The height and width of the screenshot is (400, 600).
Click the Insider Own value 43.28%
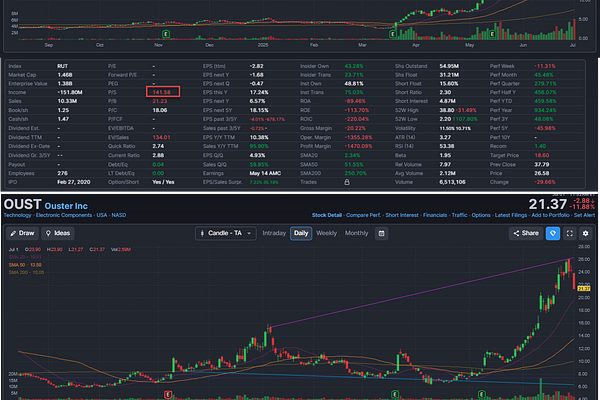(354, 66)
